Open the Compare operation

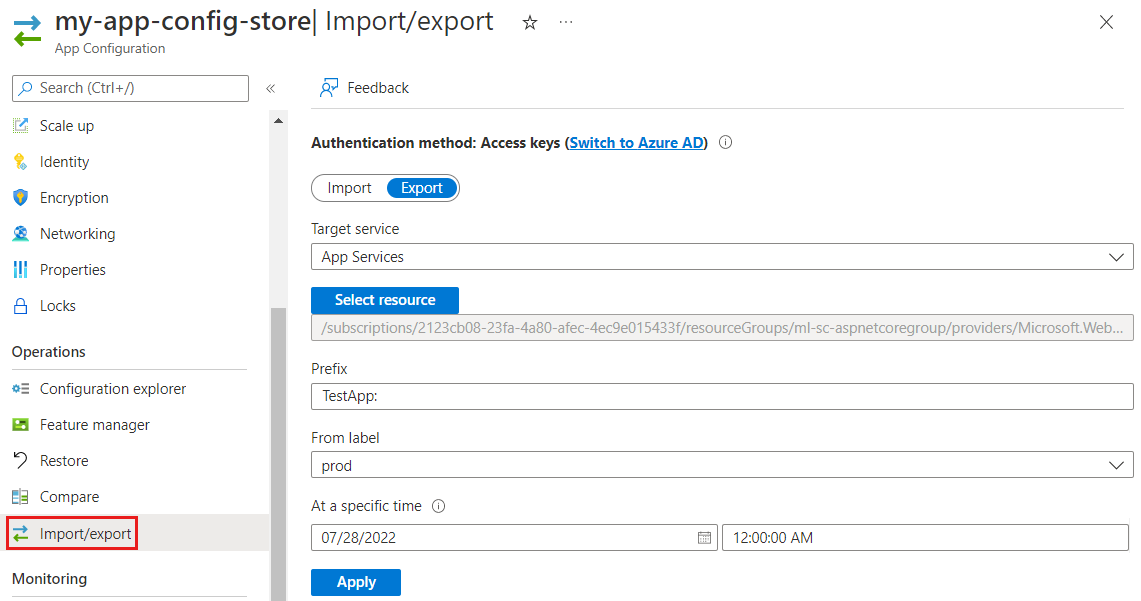(73, 496)
